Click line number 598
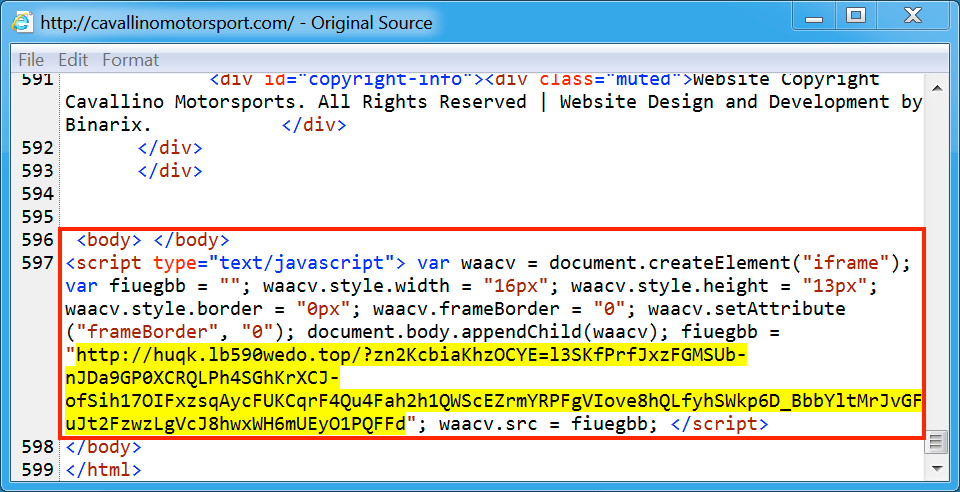Image resolution: width=960 pixels, height=492 pixels. point(39,447)
